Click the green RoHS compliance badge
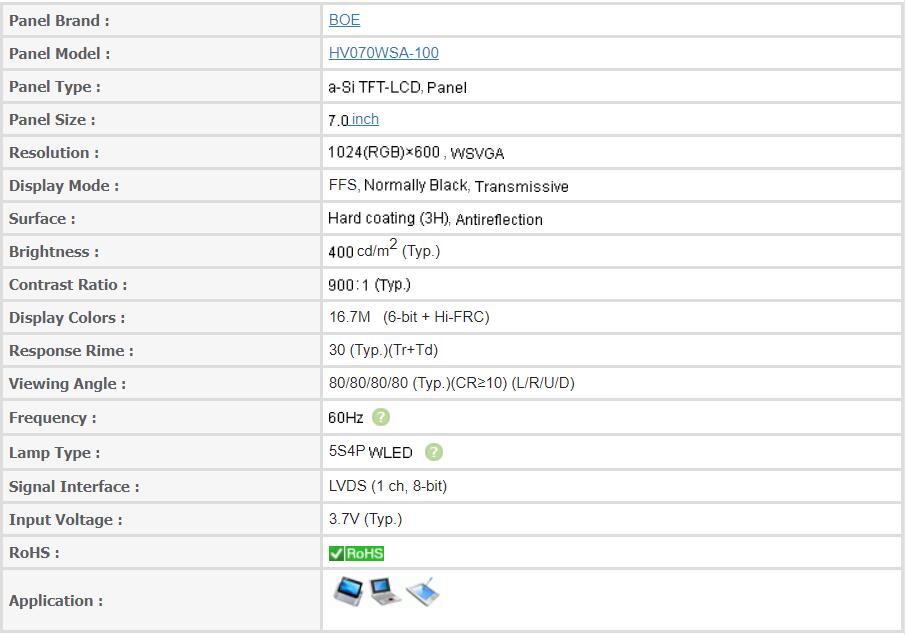 pos(356,553)
